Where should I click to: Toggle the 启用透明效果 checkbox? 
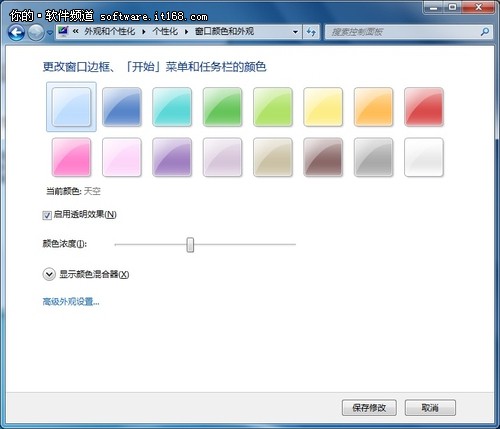point(47,215)
